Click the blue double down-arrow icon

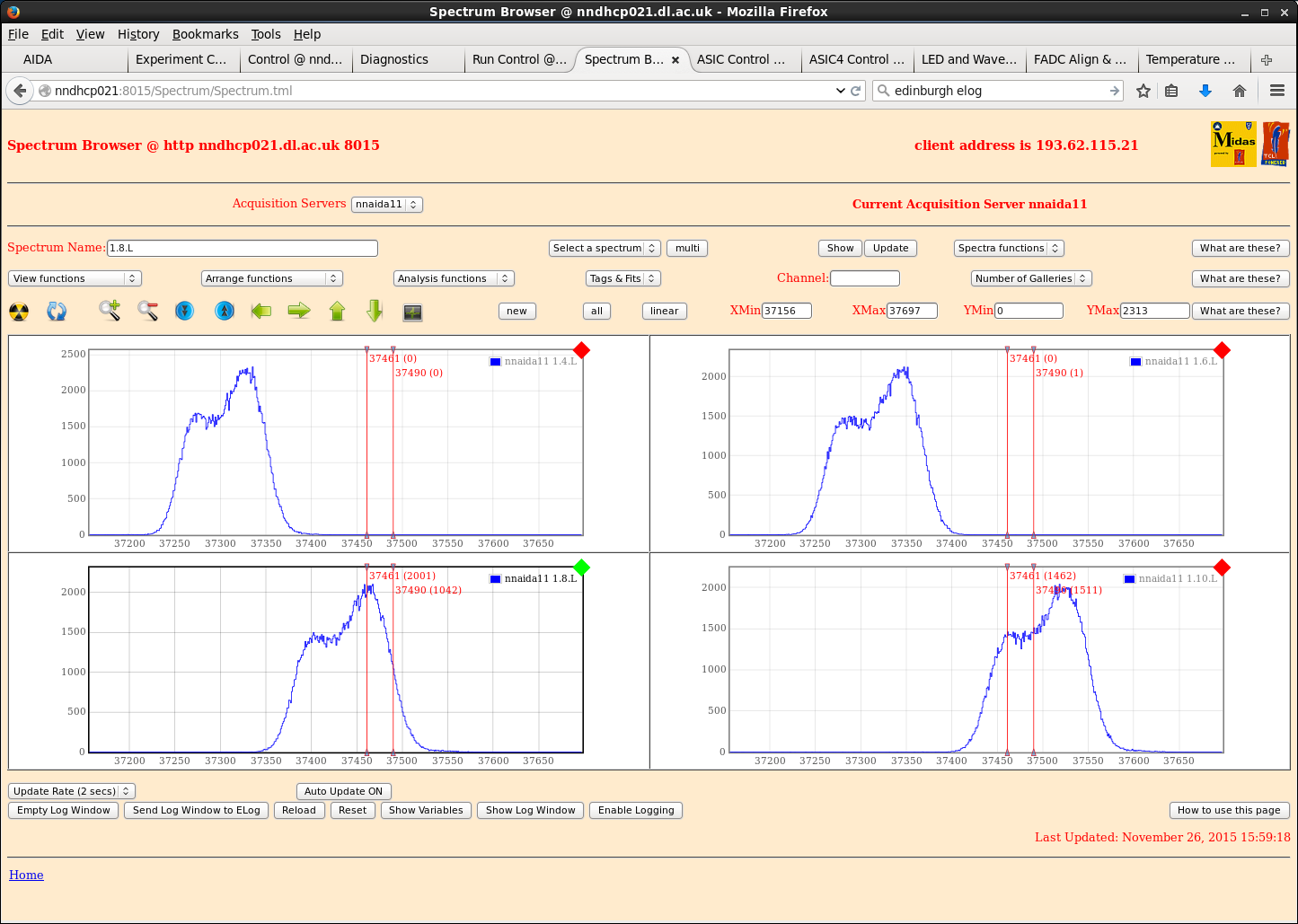185,311
